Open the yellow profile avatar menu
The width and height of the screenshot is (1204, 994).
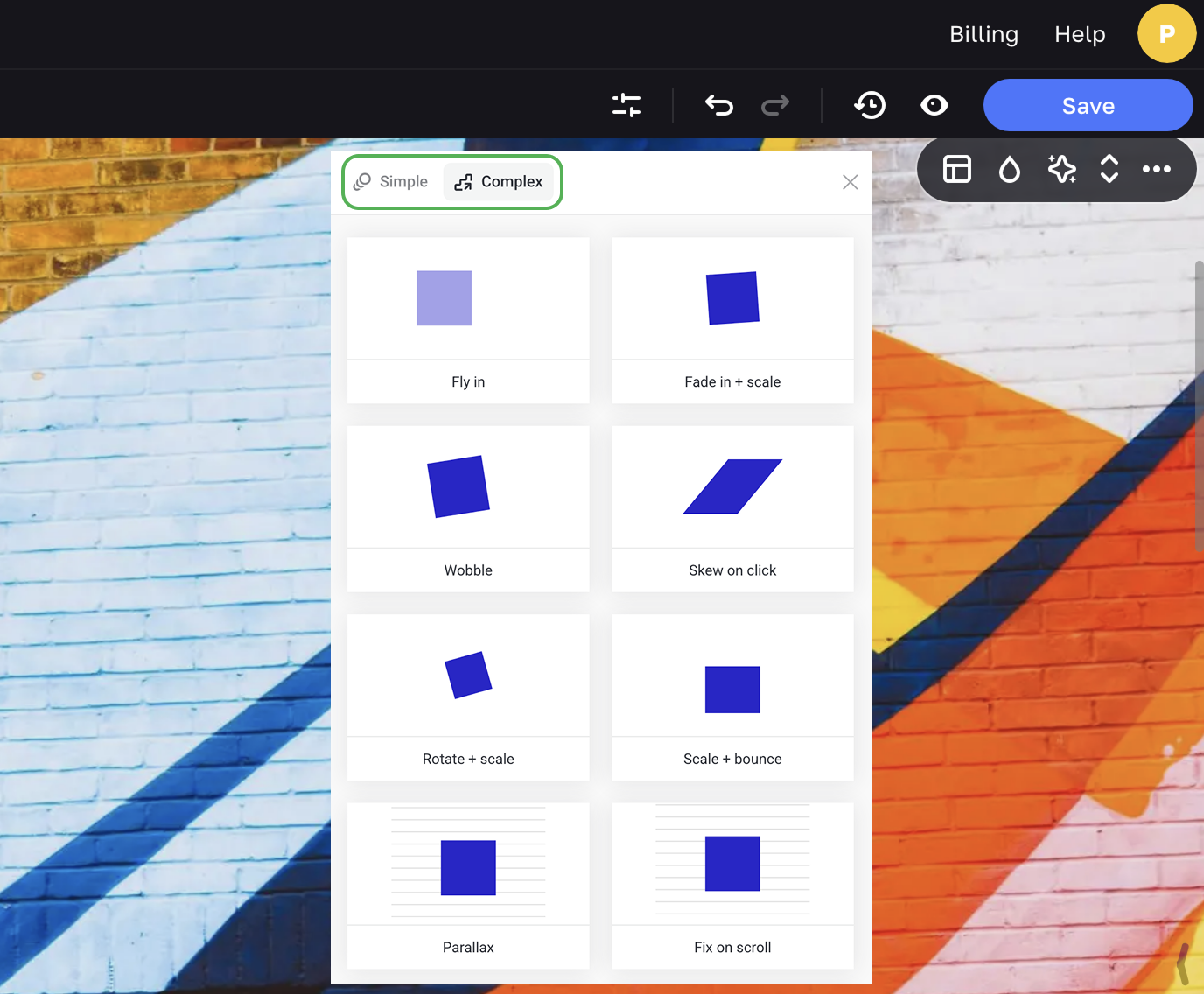click(1166, 34)
